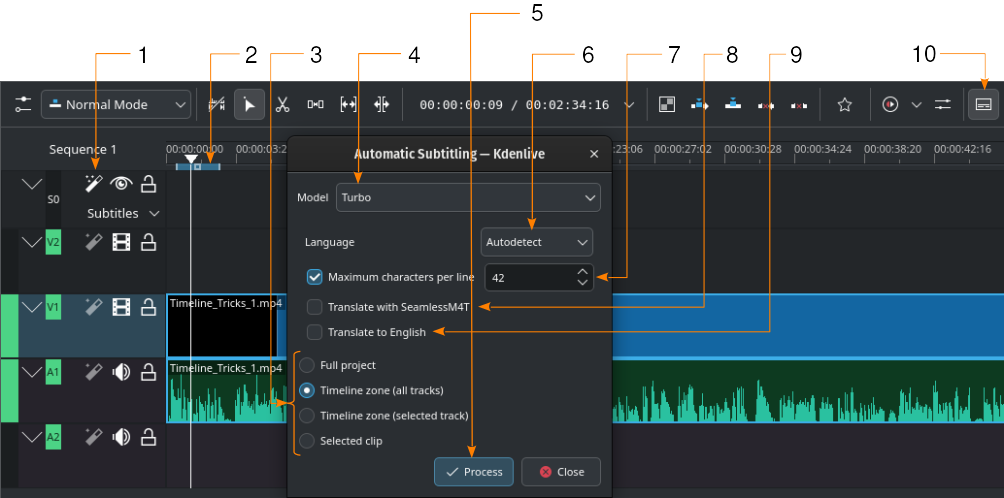
Task: Select the Ripple tool
Action: (382, 104)
